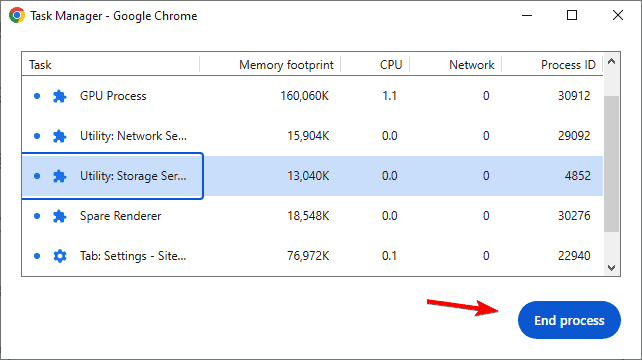
Task: Click memory value 76,972K
Action: pos(308,256)
